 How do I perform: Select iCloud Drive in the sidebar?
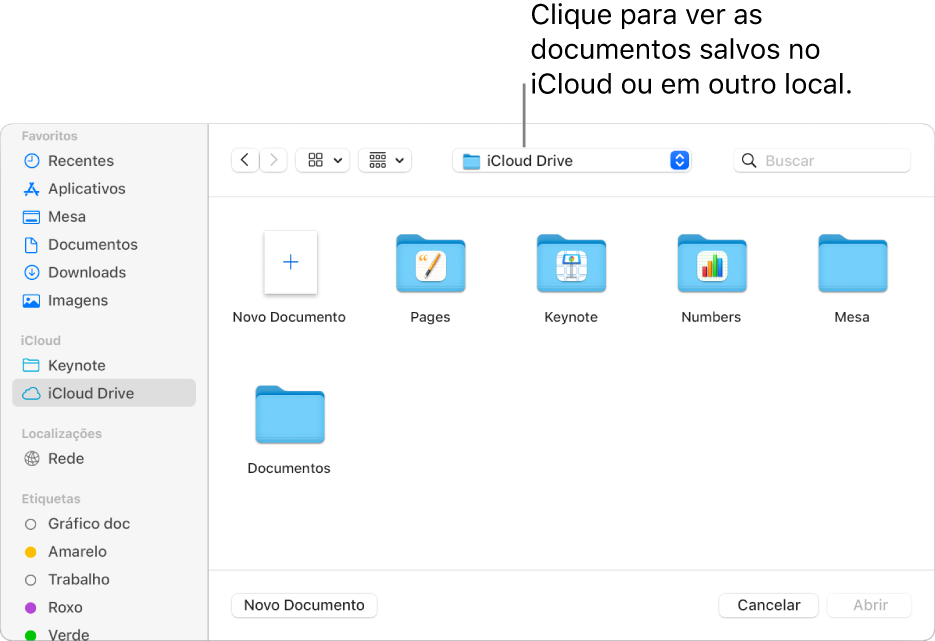(x=104, y=393)
